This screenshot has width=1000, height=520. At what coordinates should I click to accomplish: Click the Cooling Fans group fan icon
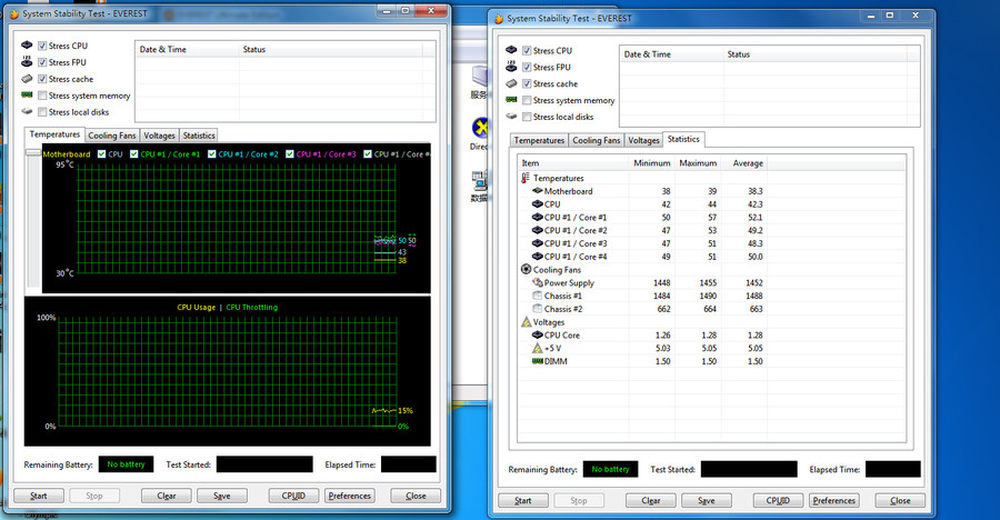pos(526,269)
